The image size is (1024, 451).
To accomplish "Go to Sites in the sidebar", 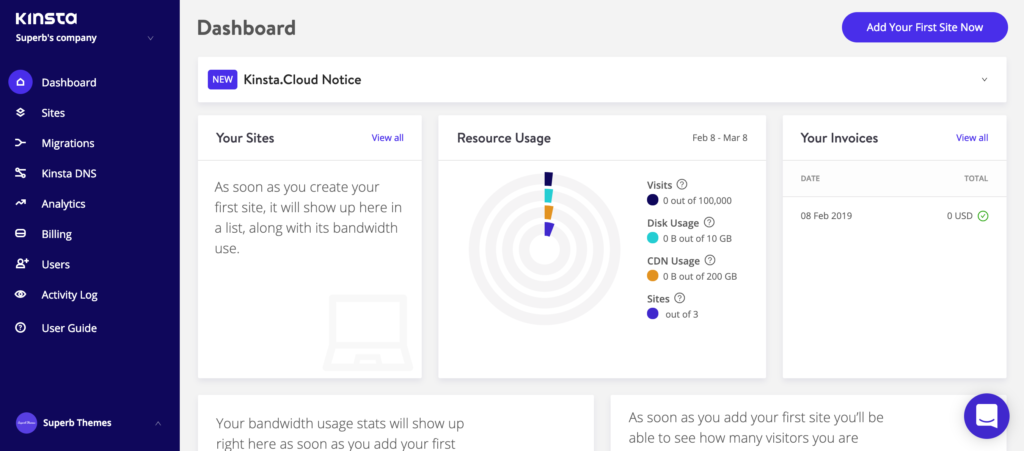I will coord(53,113).
